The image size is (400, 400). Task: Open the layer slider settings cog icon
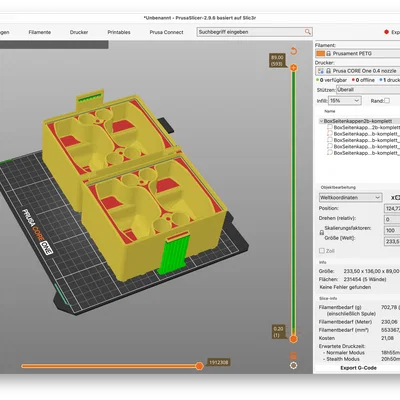click(293, 366)
